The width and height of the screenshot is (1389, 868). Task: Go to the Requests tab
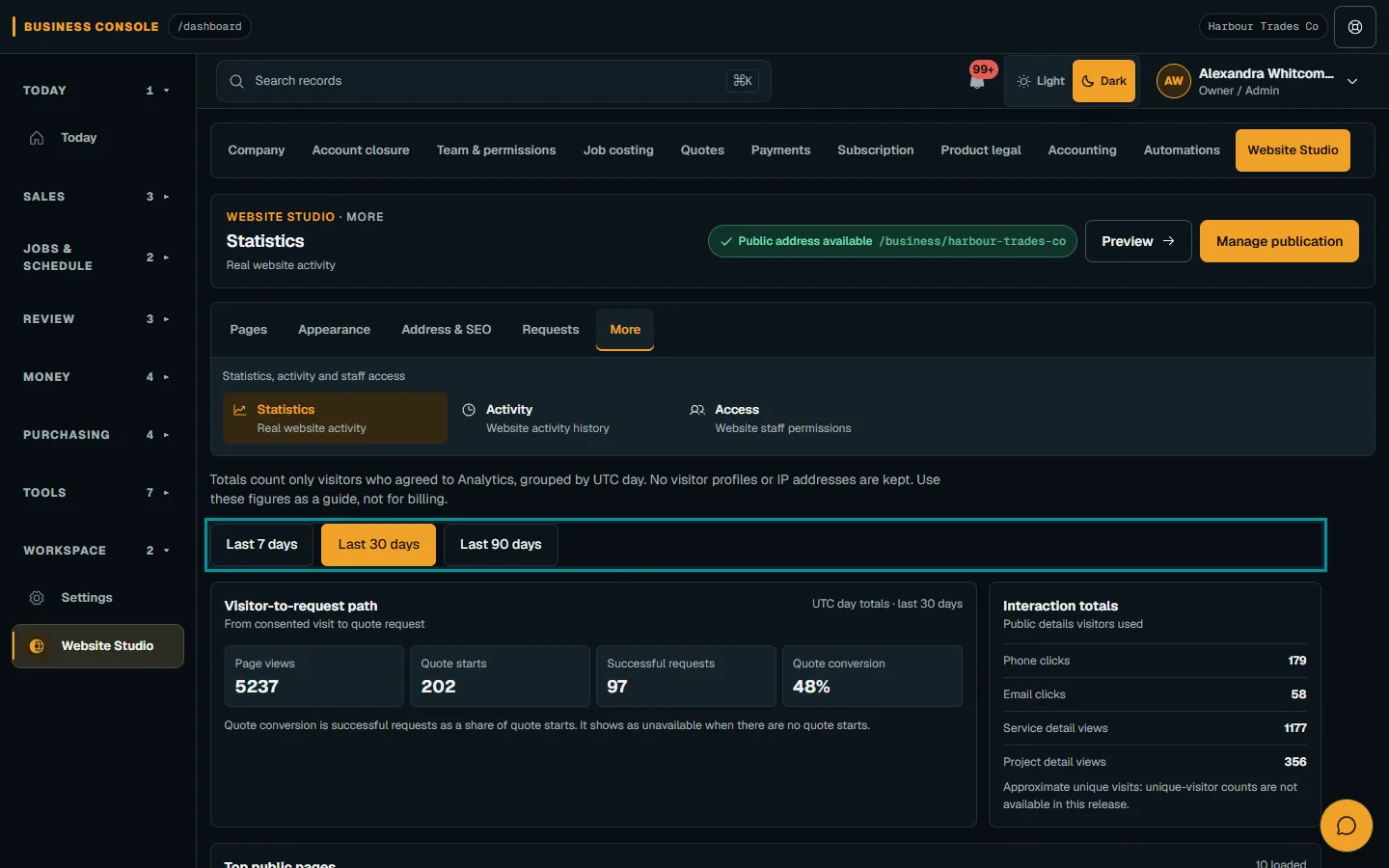pos(550,330)
